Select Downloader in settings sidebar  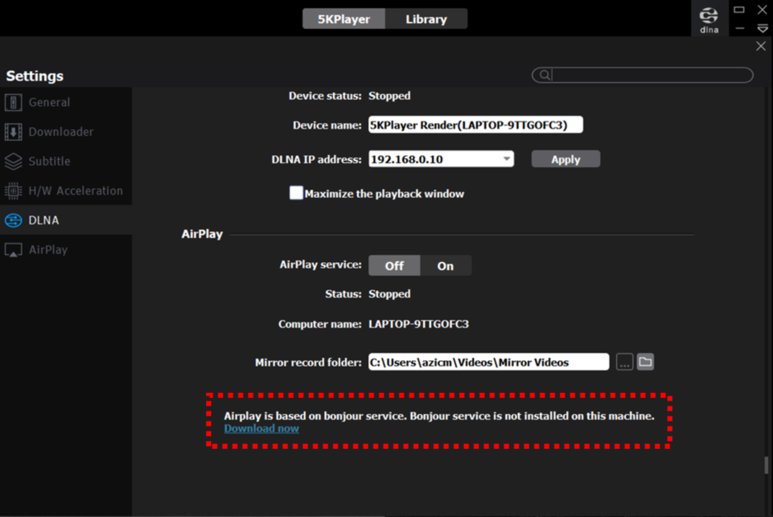click(x=66, y=132)
